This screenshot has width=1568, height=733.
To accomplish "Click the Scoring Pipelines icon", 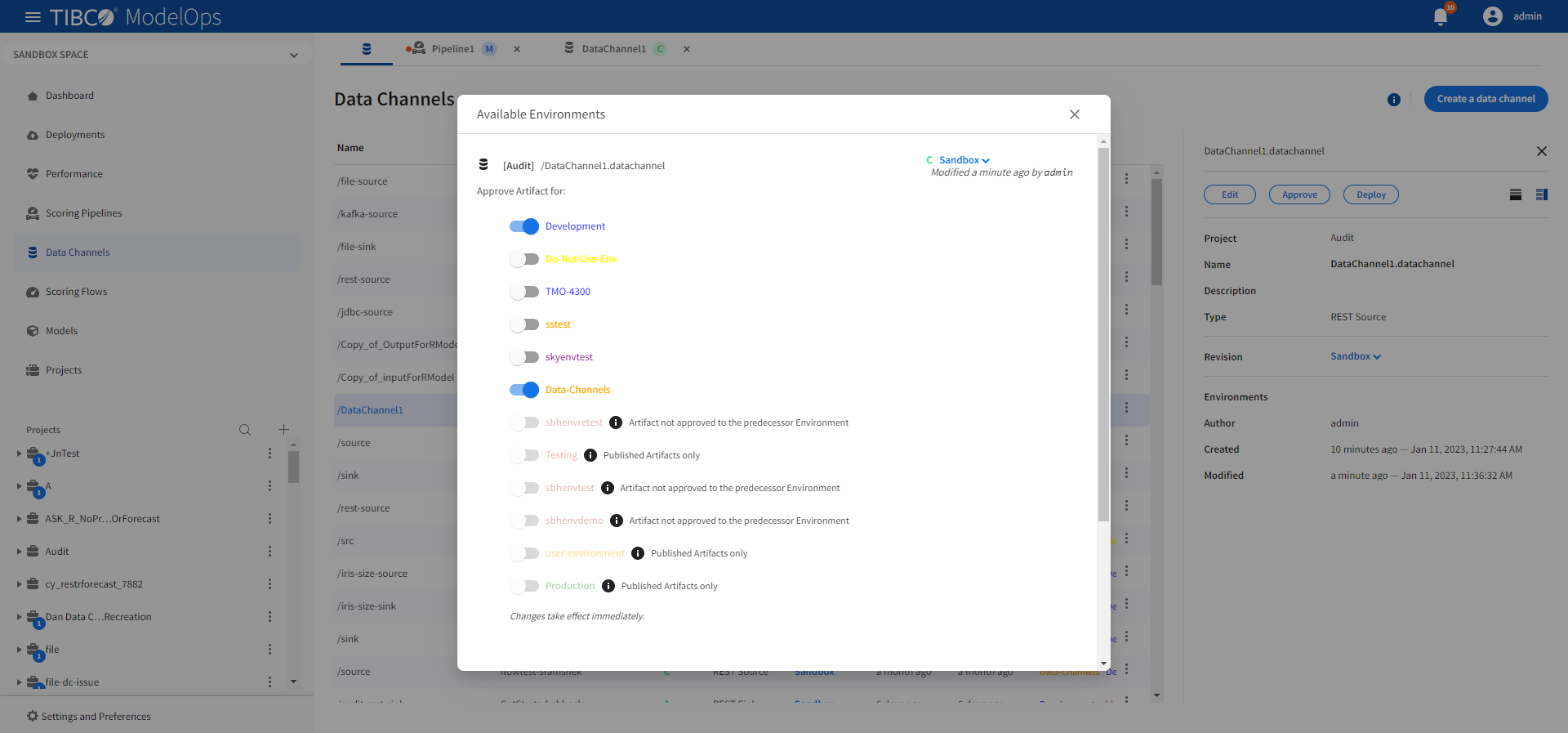I will tap(33, 213).
